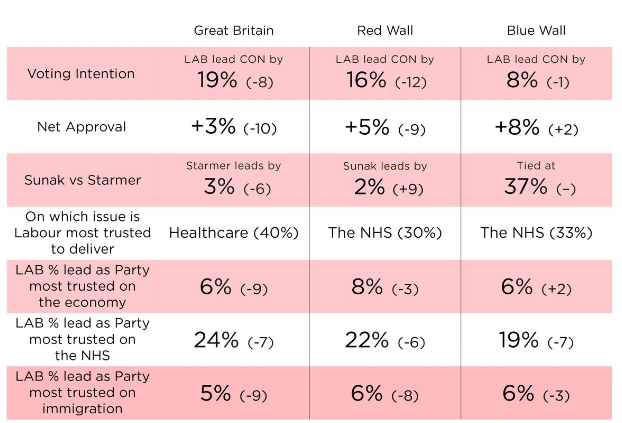Select the Sunak leads by 2% cell
Screen dimensions: 622x423
(384, 180)
